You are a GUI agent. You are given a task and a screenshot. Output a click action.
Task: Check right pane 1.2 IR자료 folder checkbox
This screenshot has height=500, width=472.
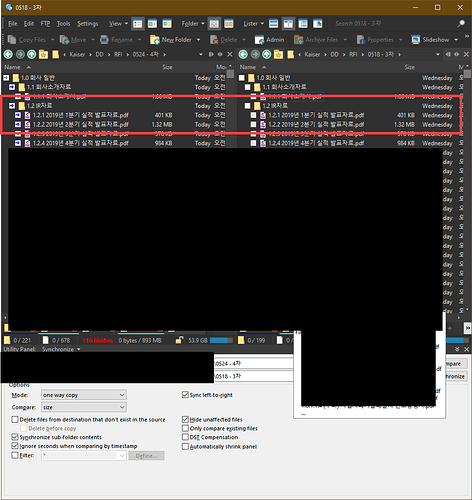point(247,106)
